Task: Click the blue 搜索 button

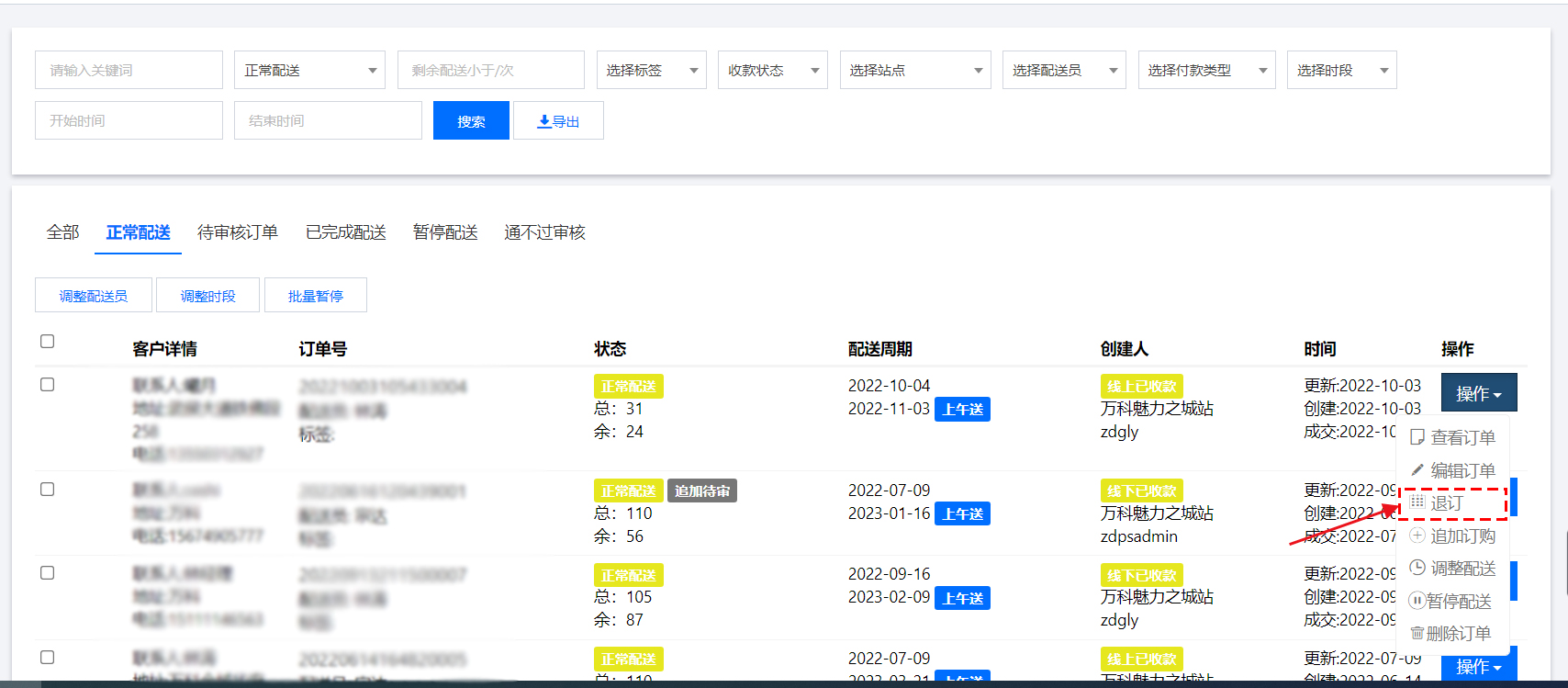Action: click(x=471, y=121)
